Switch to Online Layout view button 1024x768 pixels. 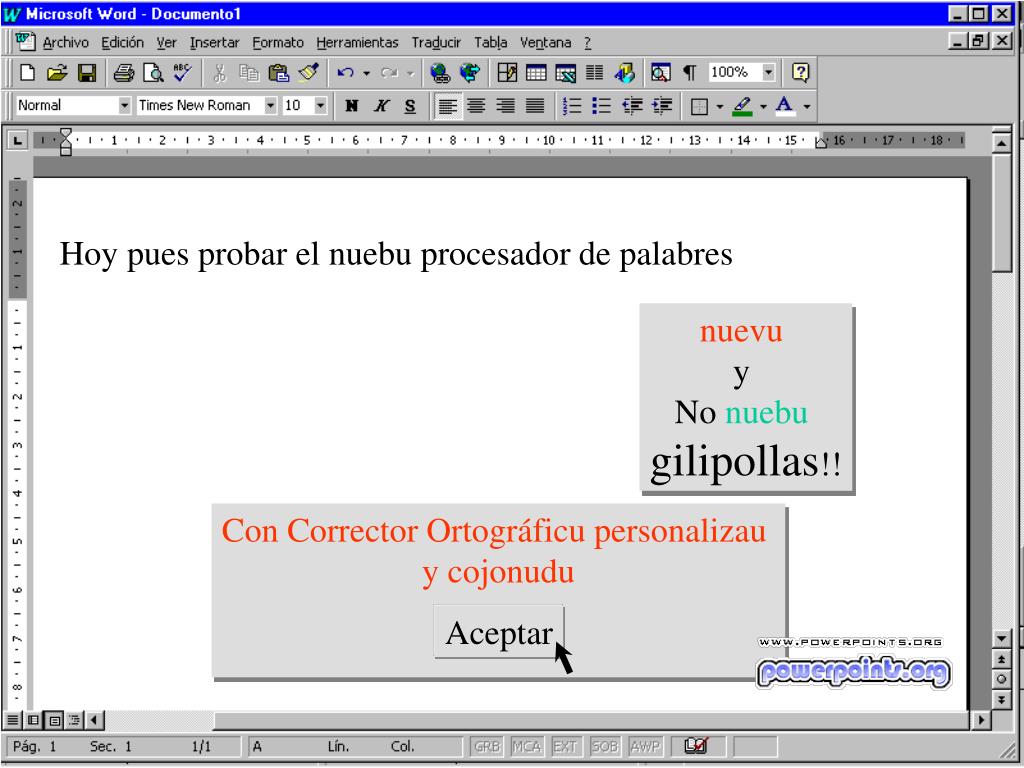(33, 720)
